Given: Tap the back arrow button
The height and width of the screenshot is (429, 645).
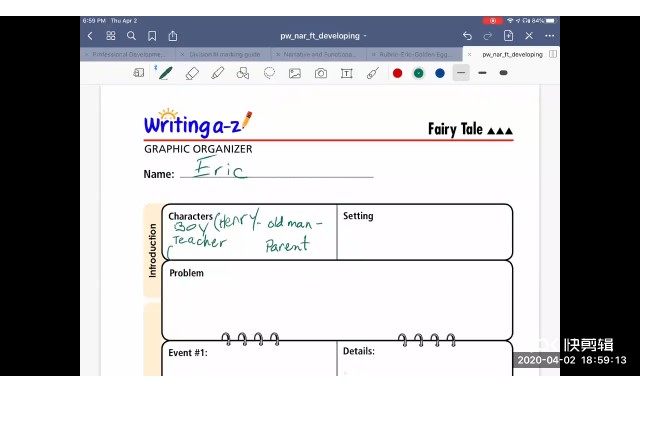Looking at the screenshot, I should coord(90,36).
